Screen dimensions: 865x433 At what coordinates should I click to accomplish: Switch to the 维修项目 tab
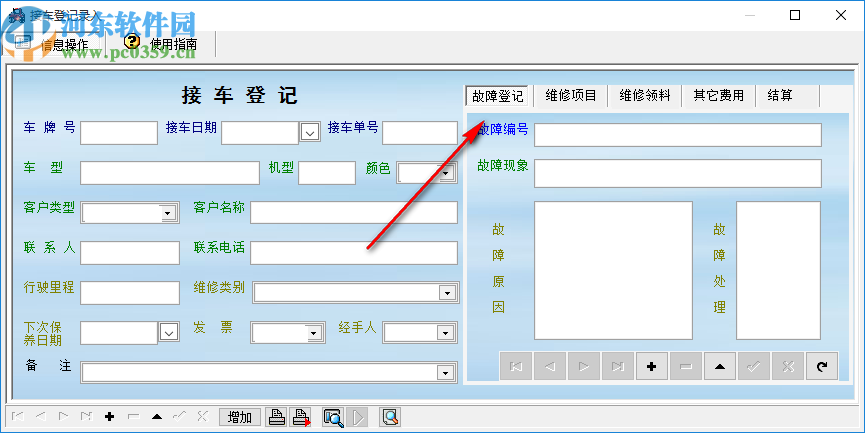tap(571, 95)
